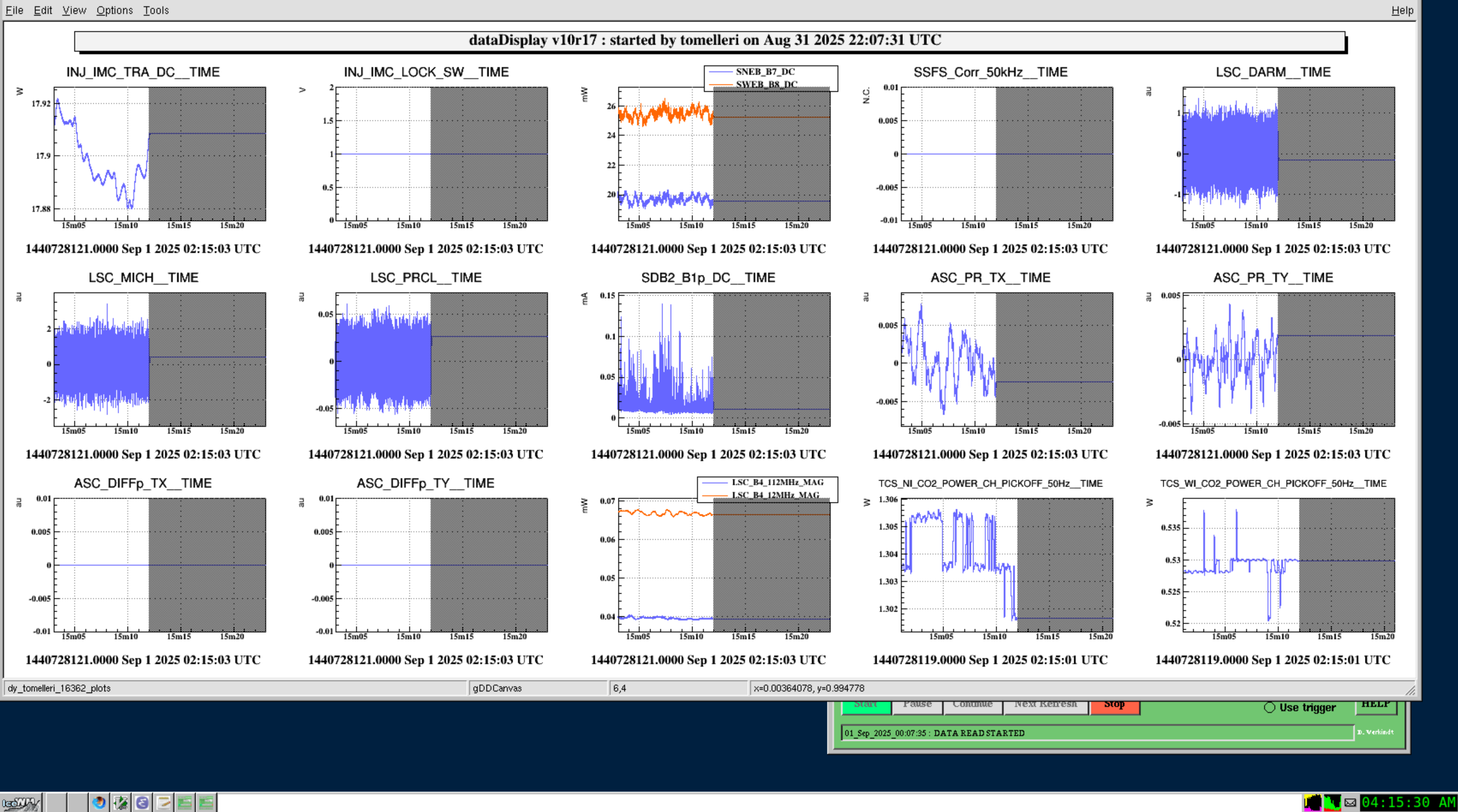Open the Options menu

click(114, 10)
